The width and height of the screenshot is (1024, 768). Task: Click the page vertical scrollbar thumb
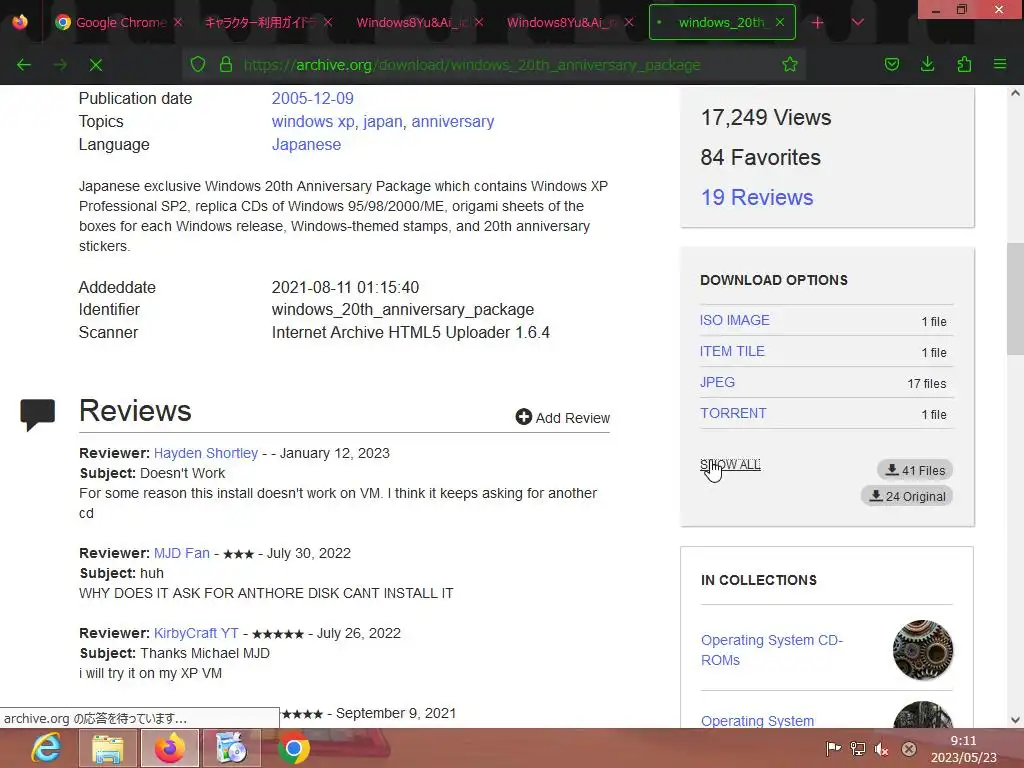point(1015,299)
